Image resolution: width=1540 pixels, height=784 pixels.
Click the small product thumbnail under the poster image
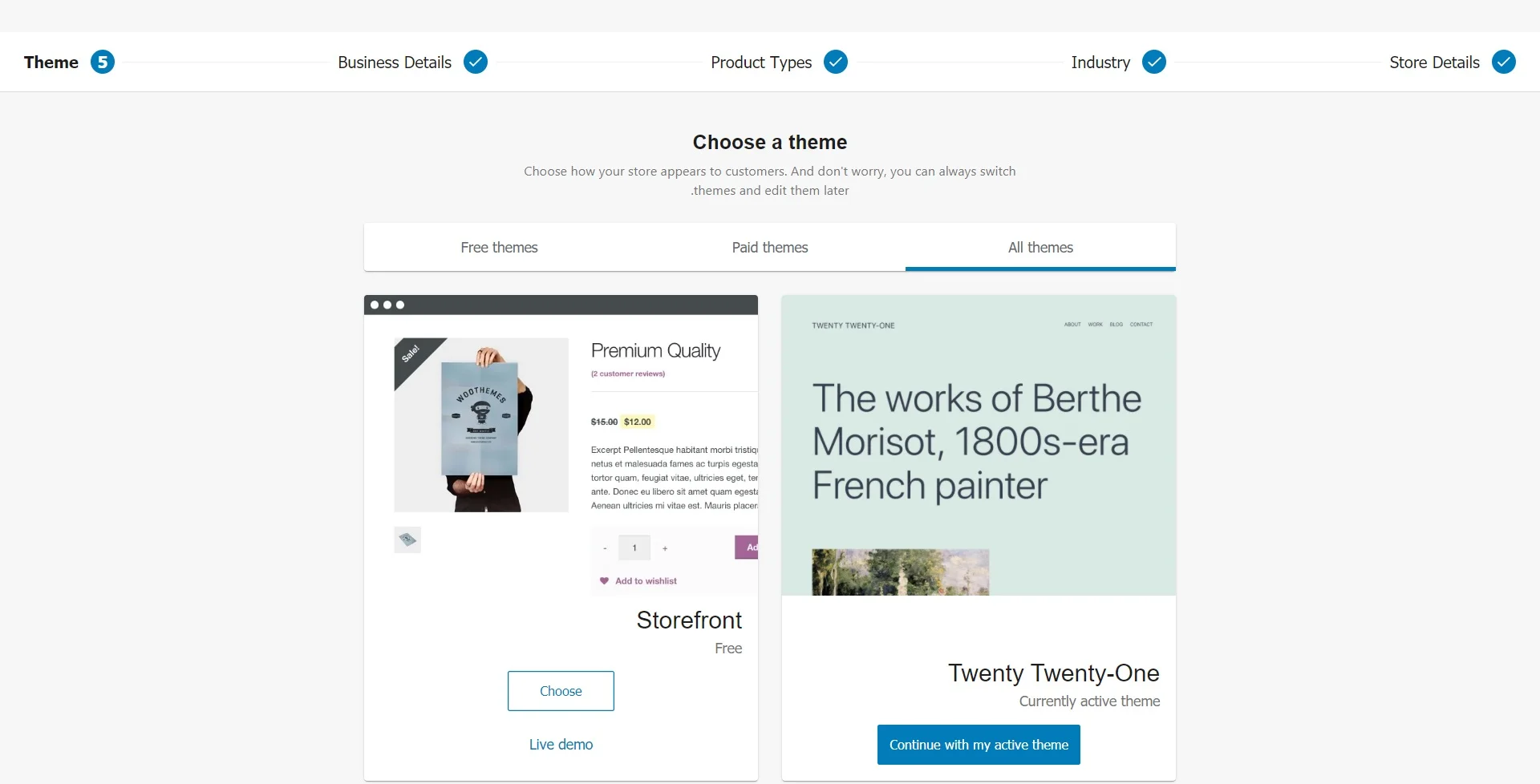407,540
